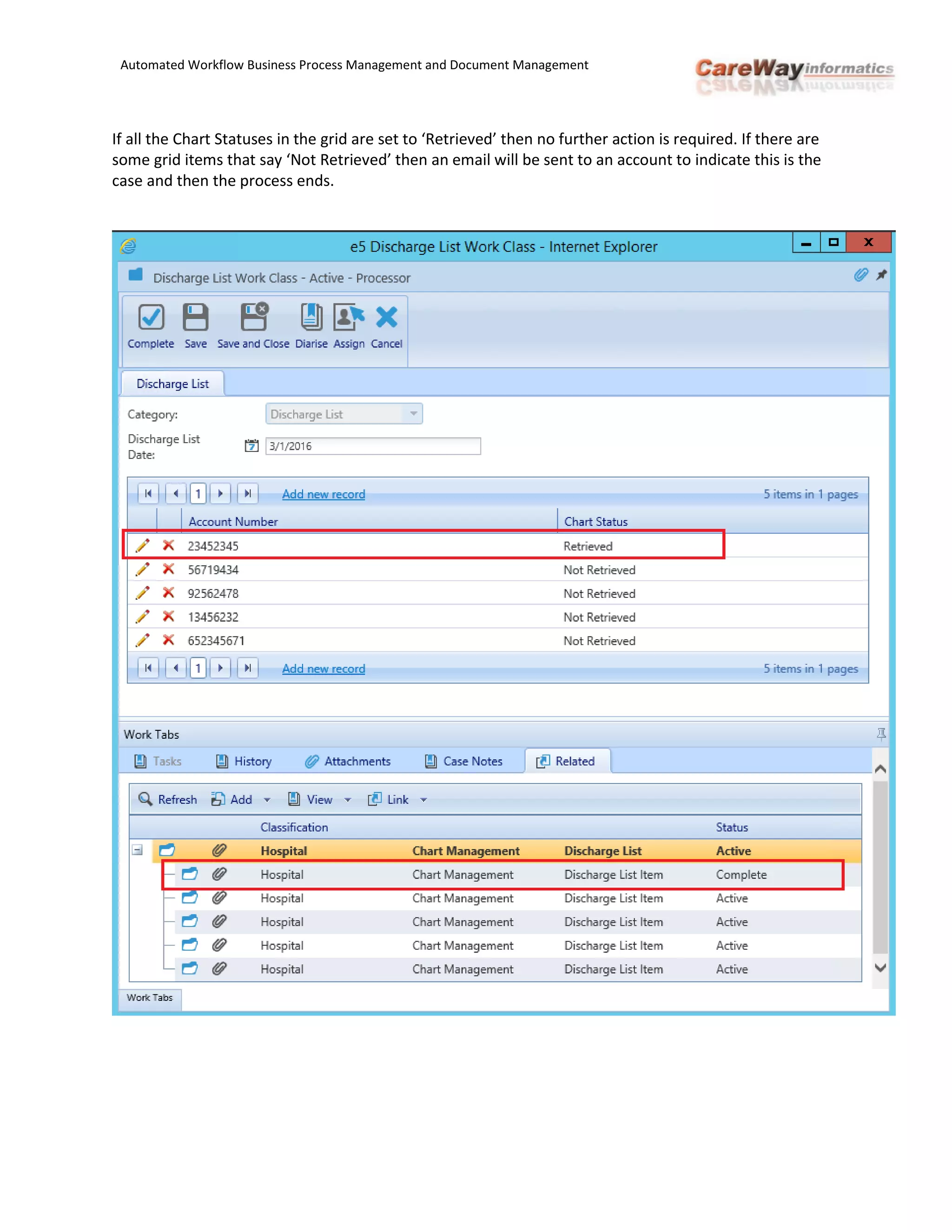Go to last page in bottom pager
Screen dimensions: 952x1232
(248, 668)
